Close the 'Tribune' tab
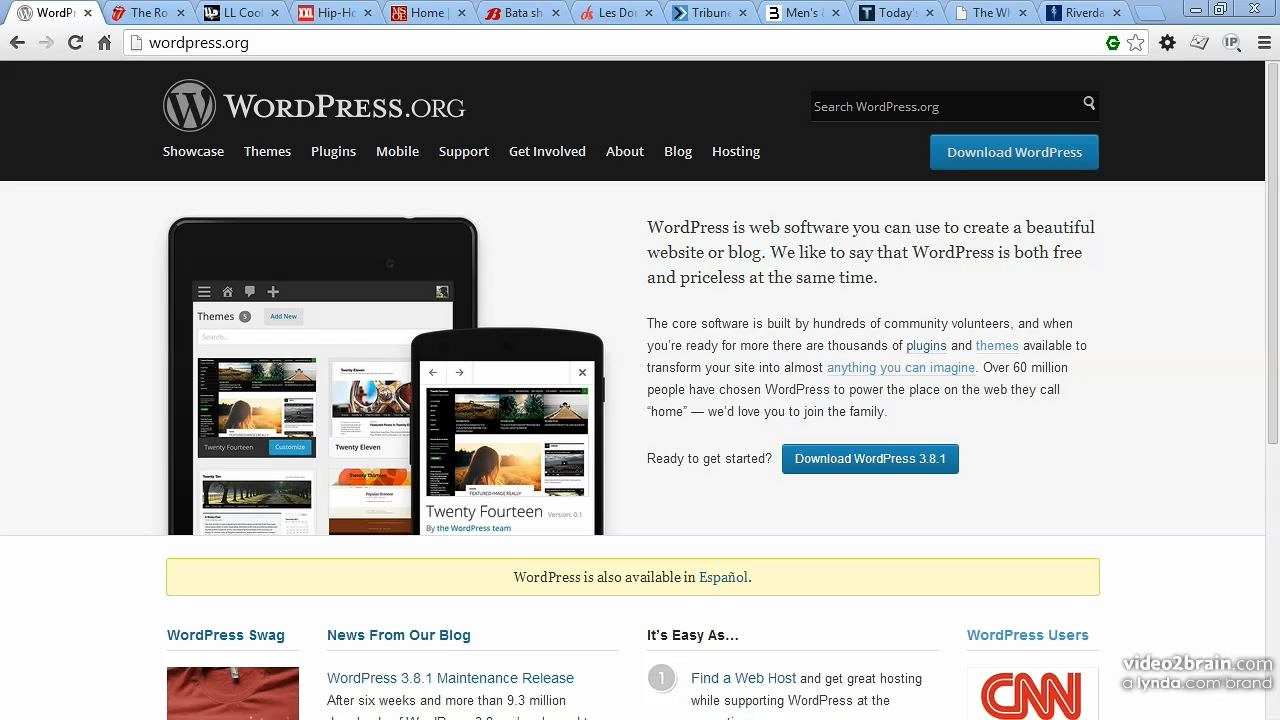1280x720 pixels. pos(743,13)
